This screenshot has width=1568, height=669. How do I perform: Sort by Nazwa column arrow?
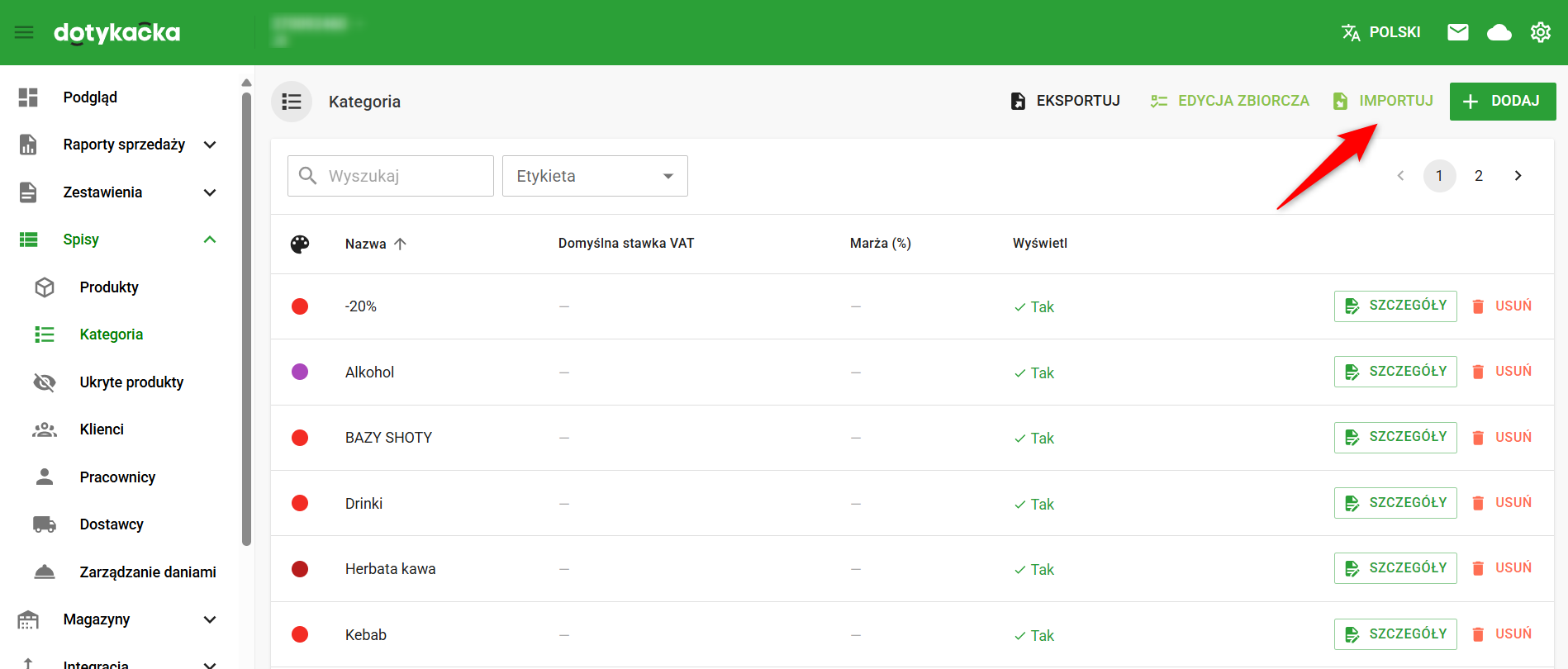click(x=401, y=244)
